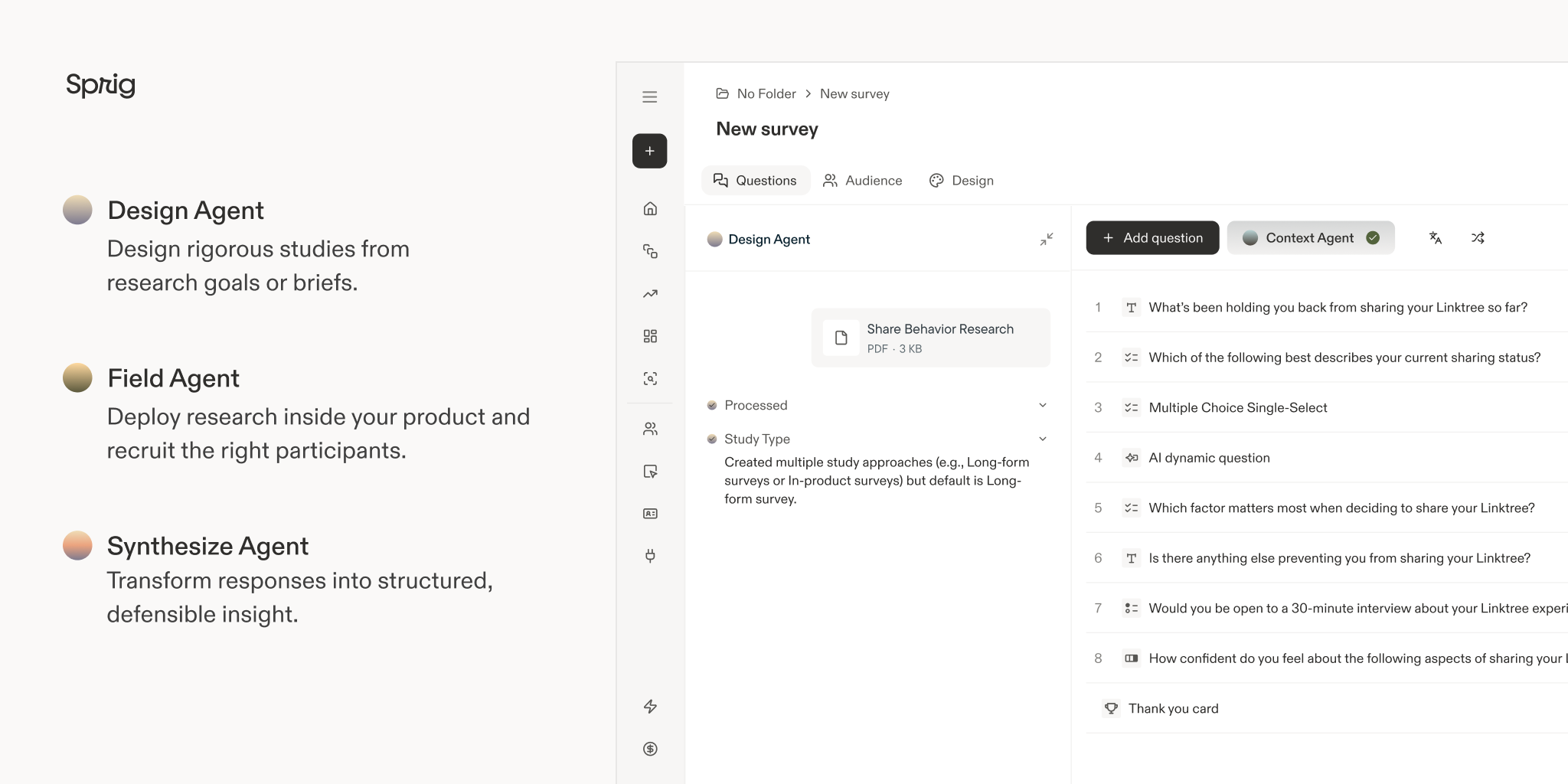Click the Add question button

[x=1151, y=237]
